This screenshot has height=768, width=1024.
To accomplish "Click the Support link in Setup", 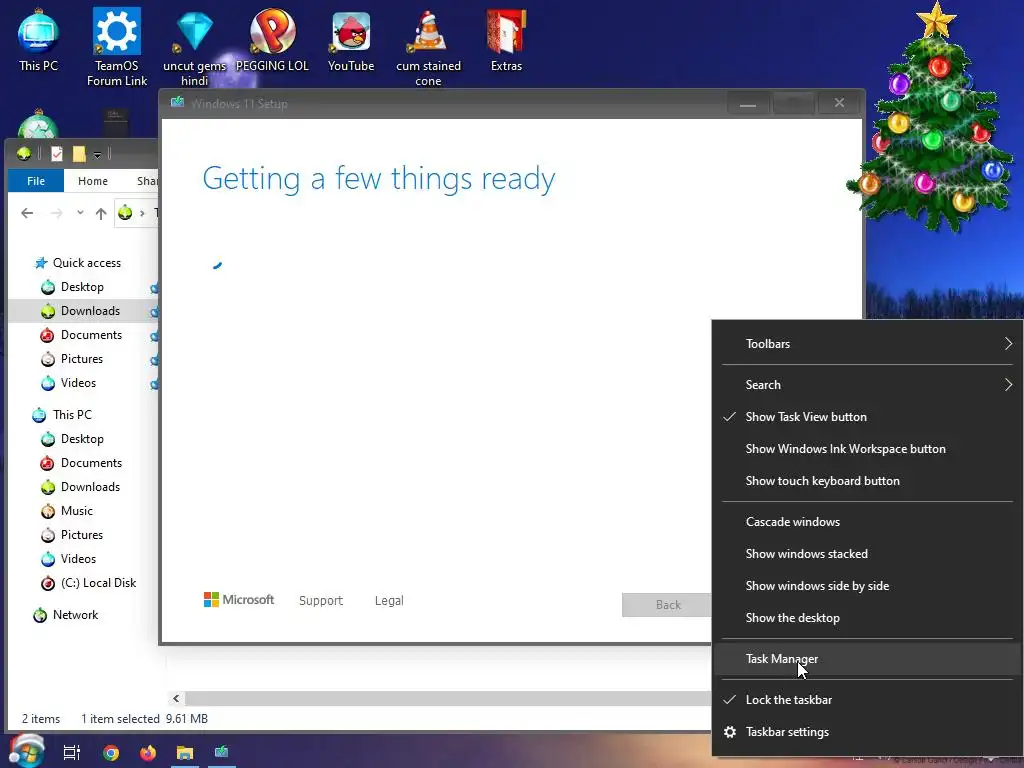I will tap(321, 600).
